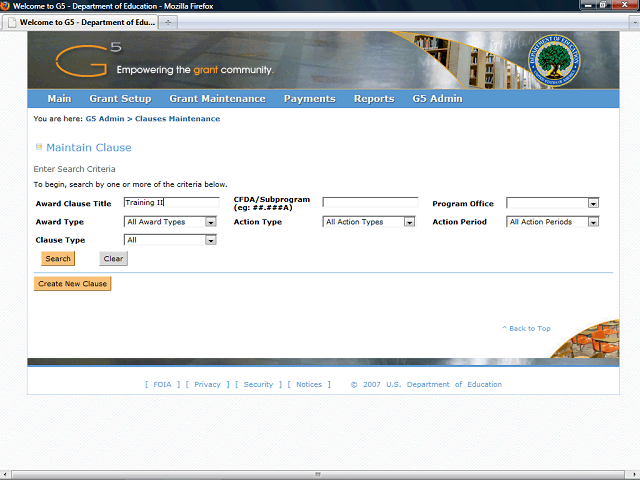Open the G5 Admin menu
Image resolution: width=640 pixels, height=480 pixels.
point(437,99)
